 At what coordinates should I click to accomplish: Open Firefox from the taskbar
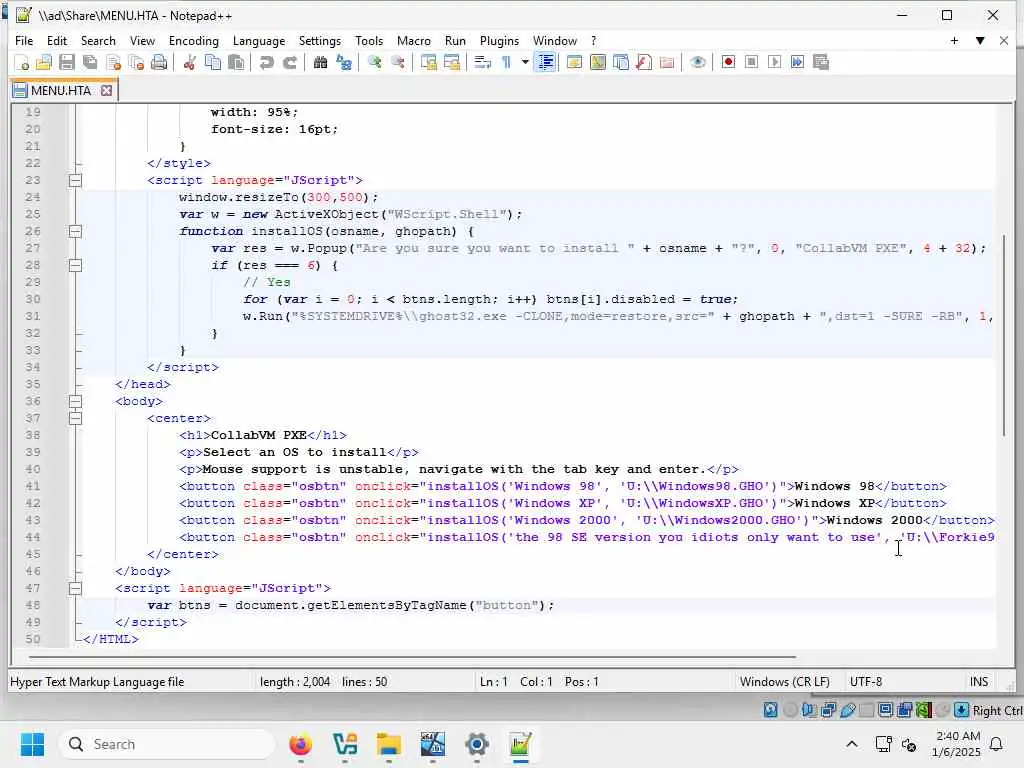[300, 744]
